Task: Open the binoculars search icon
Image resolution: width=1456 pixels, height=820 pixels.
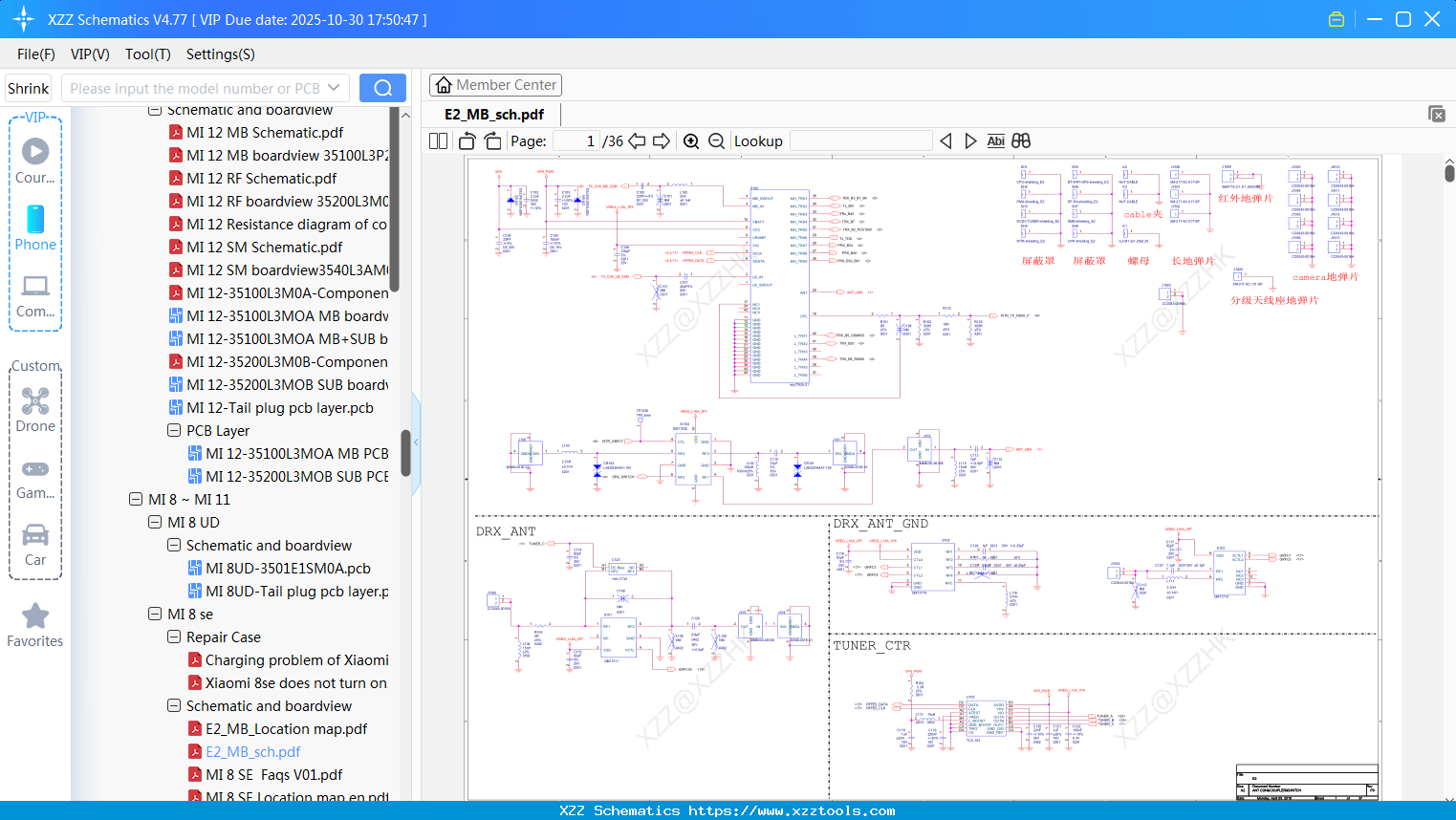Action: click(1021, 141)
